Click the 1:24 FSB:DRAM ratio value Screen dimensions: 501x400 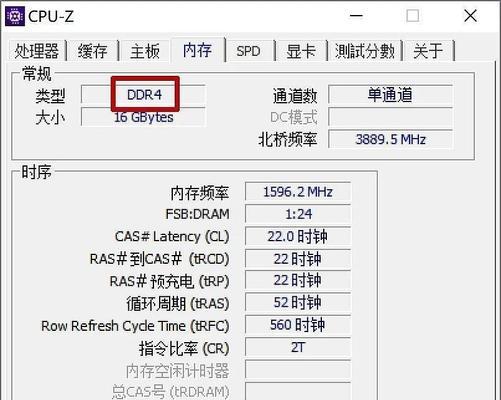pyautogui.click(x=298, y=214)
